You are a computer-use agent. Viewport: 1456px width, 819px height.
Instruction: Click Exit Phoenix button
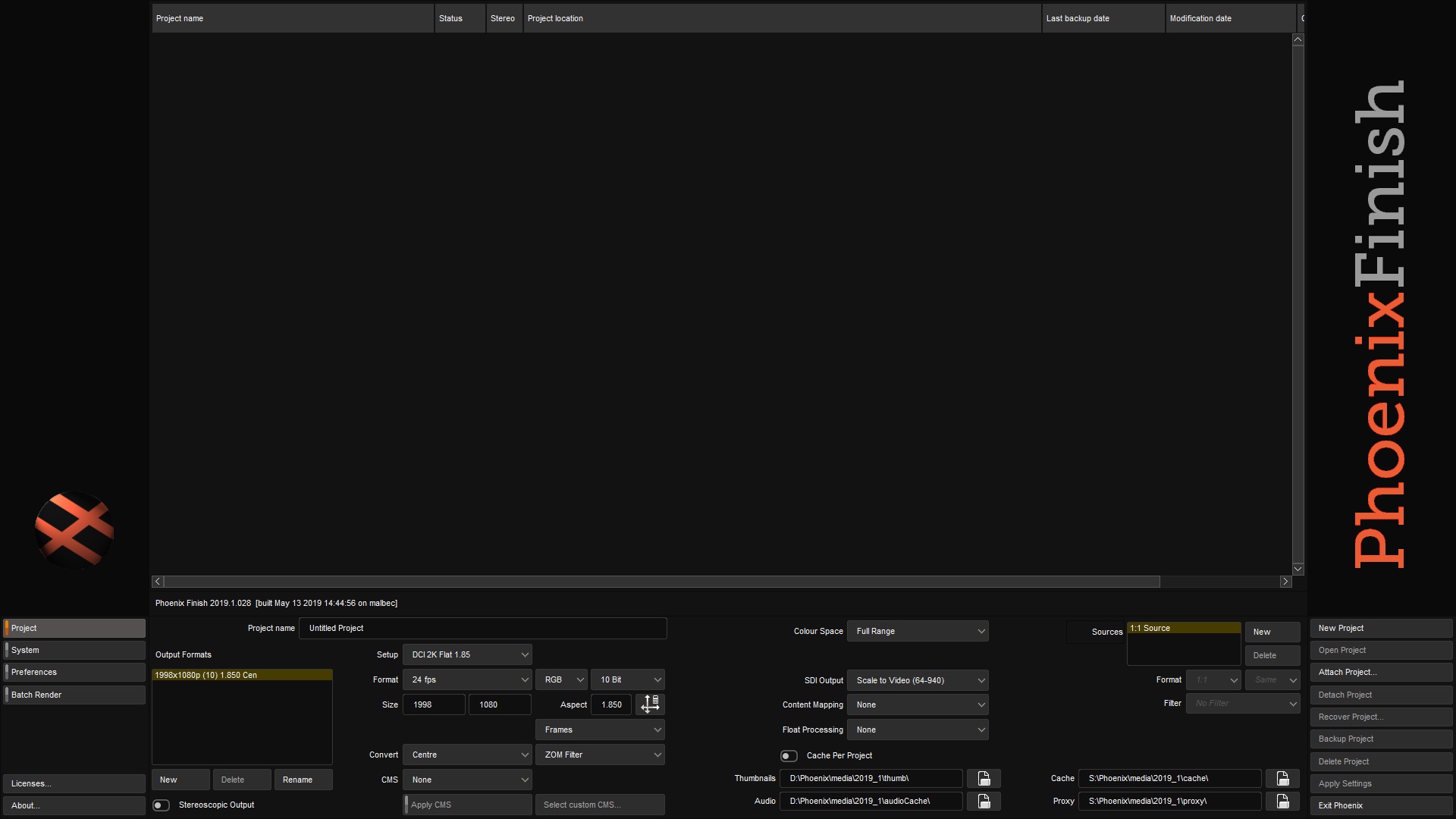point(1382,805)
